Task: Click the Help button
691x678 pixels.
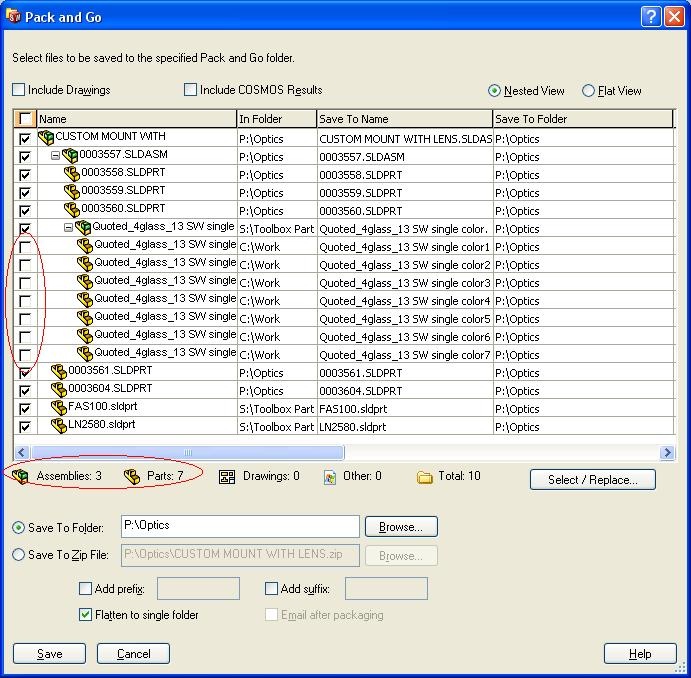Action: pos(640,653)
